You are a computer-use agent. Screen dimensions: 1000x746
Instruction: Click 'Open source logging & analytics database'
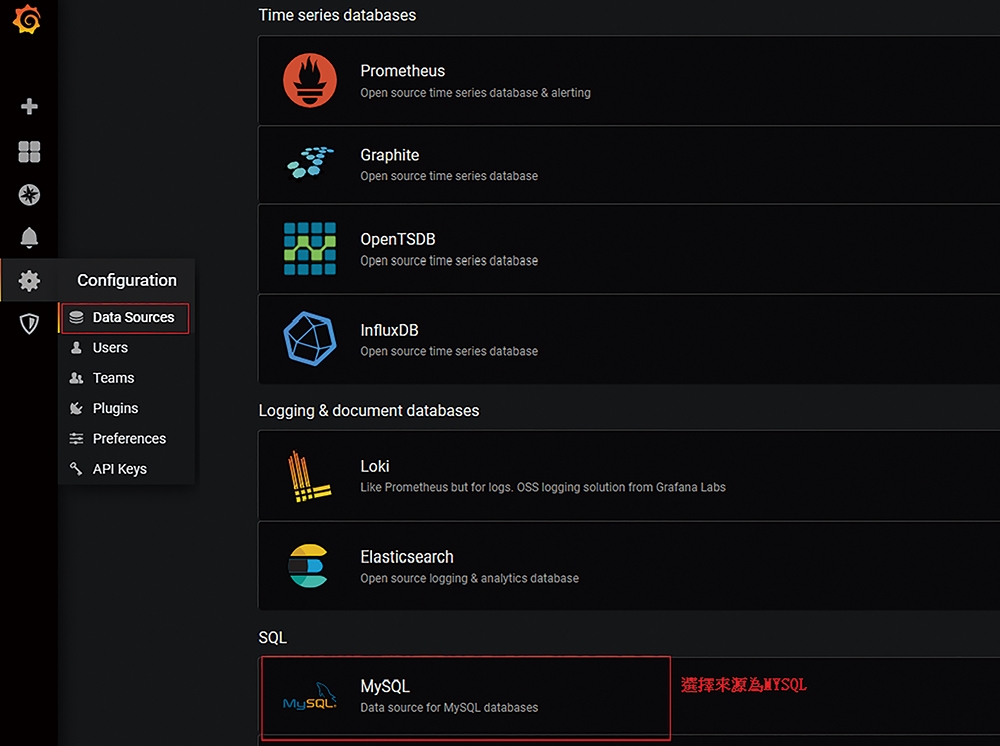click(469, 578)
